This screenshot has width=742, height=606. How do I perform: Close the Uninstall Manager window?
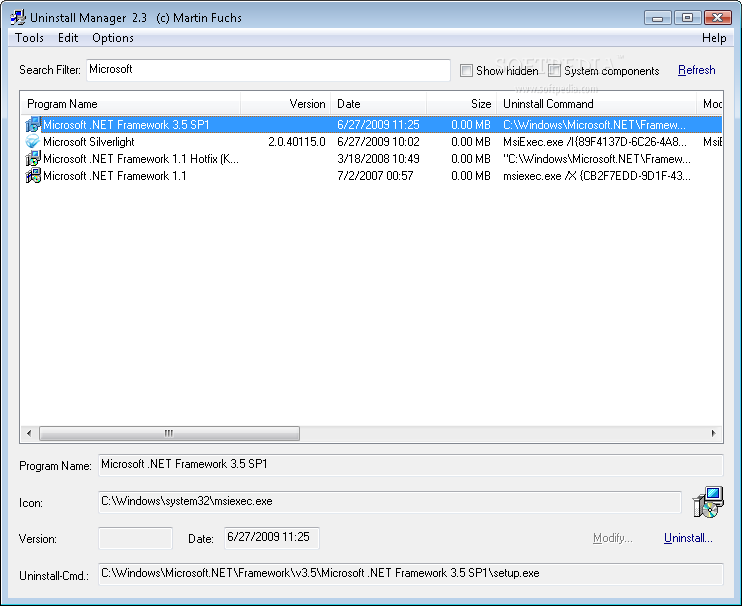[717, 18]
